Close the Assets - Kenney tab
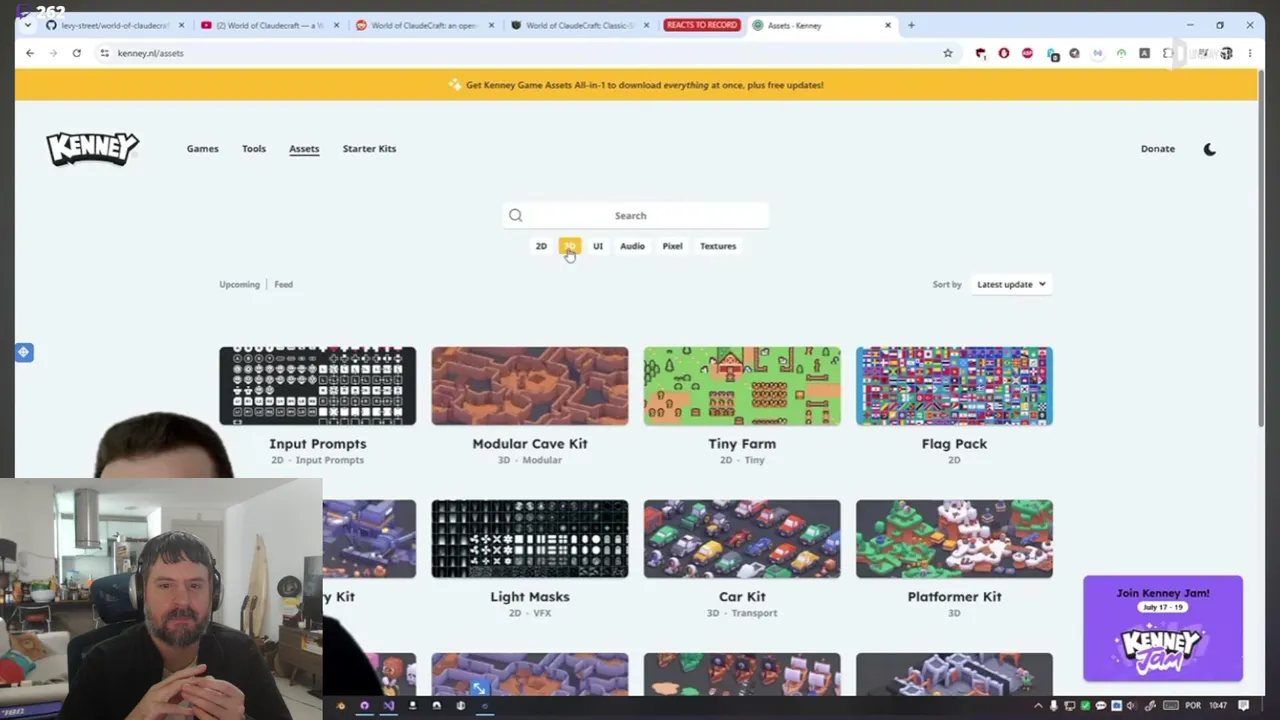1280x720 pixels. (888, 25)
